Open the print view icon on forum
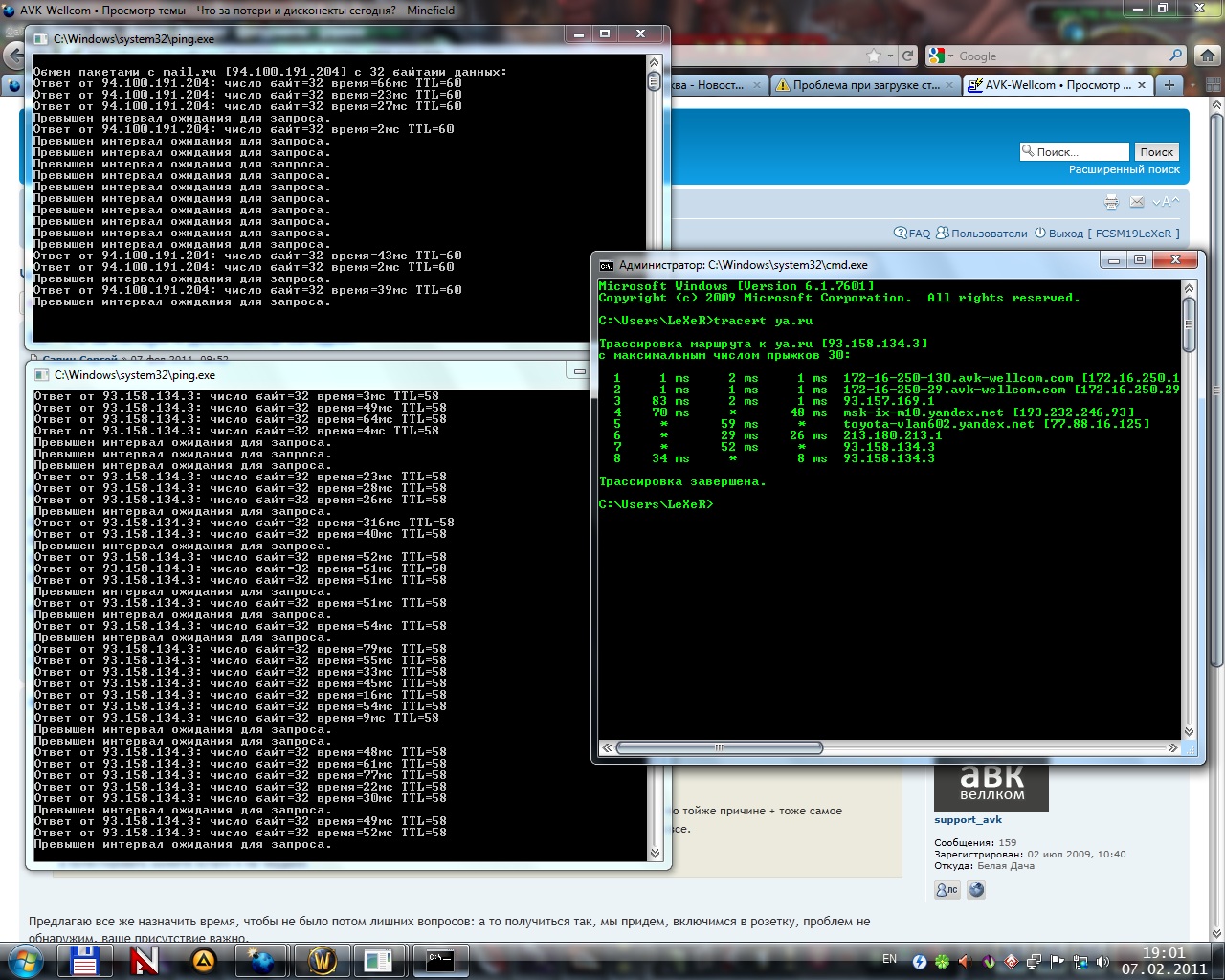This screenshot has width=1225, height=980. click(x=1111, y=202)
